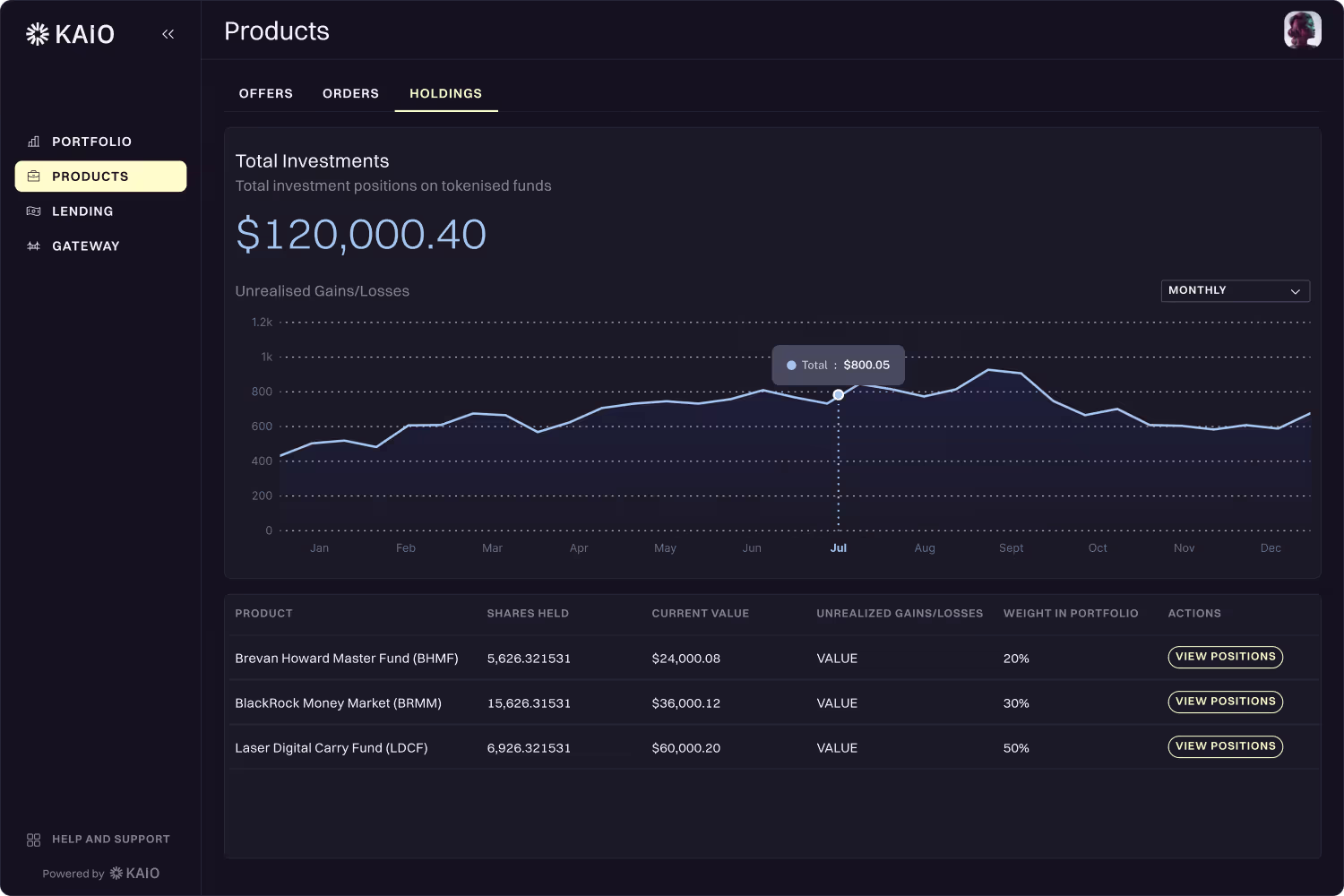View positions for Laser Digital Carry Fund
The width and height of the screenshot is (1344, 896).
coord(1226,746)
